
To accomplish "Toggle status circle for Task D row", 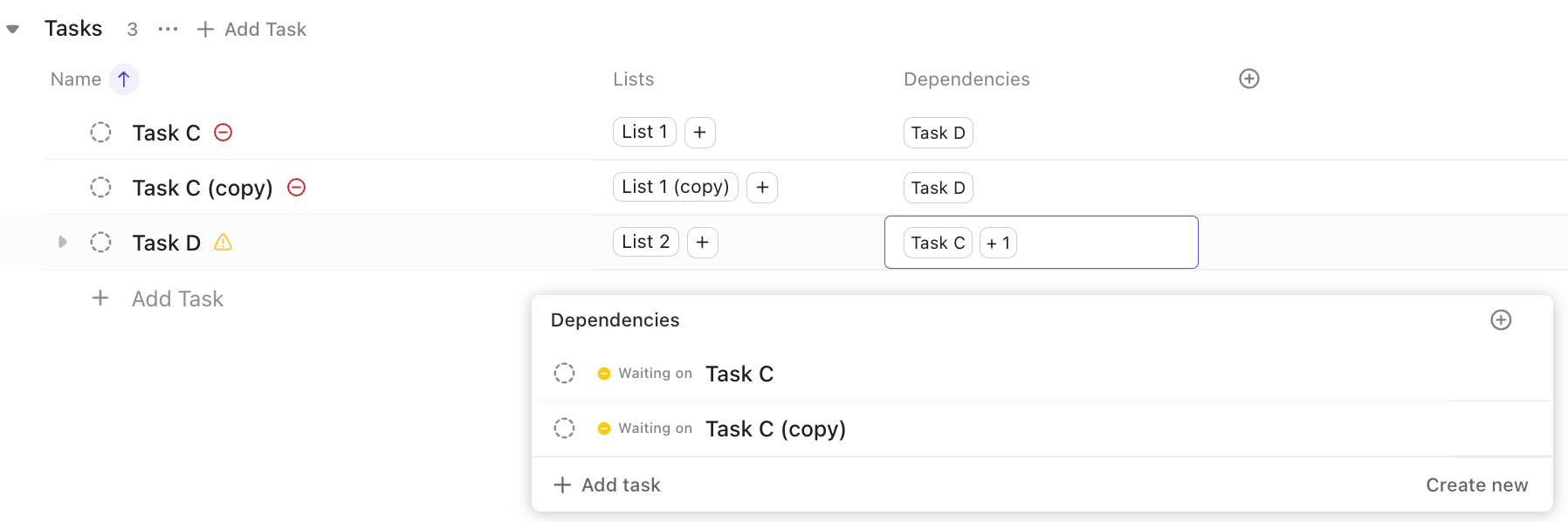I will click(101, 243).
